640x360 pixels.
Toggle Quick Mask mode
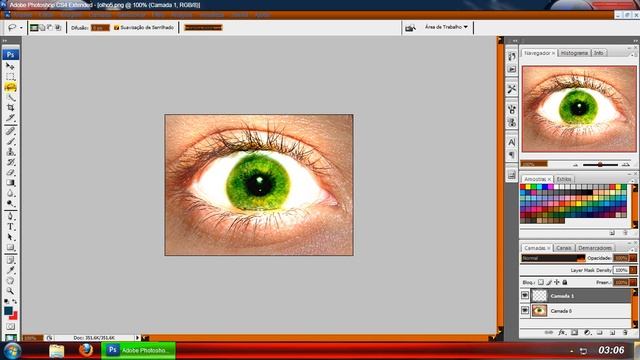[x=10, y=327]
